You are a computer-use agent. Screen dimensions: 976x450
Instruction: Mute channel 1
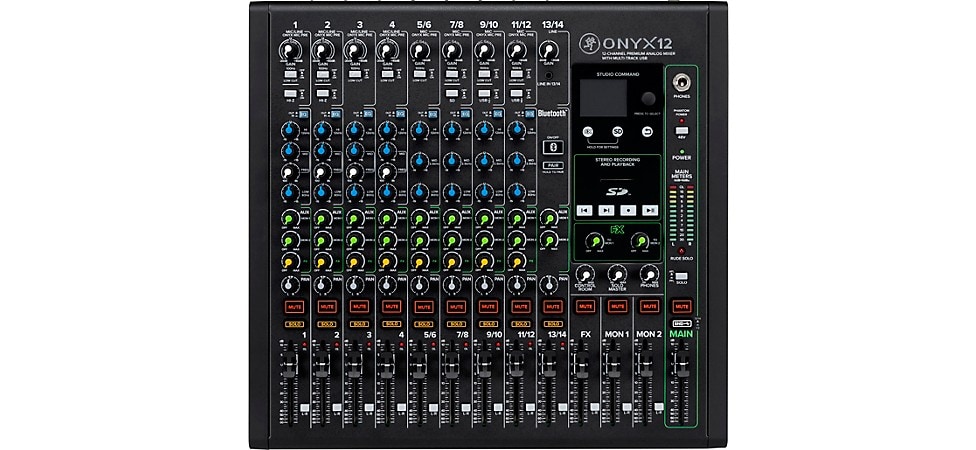[x=294, y=306]
